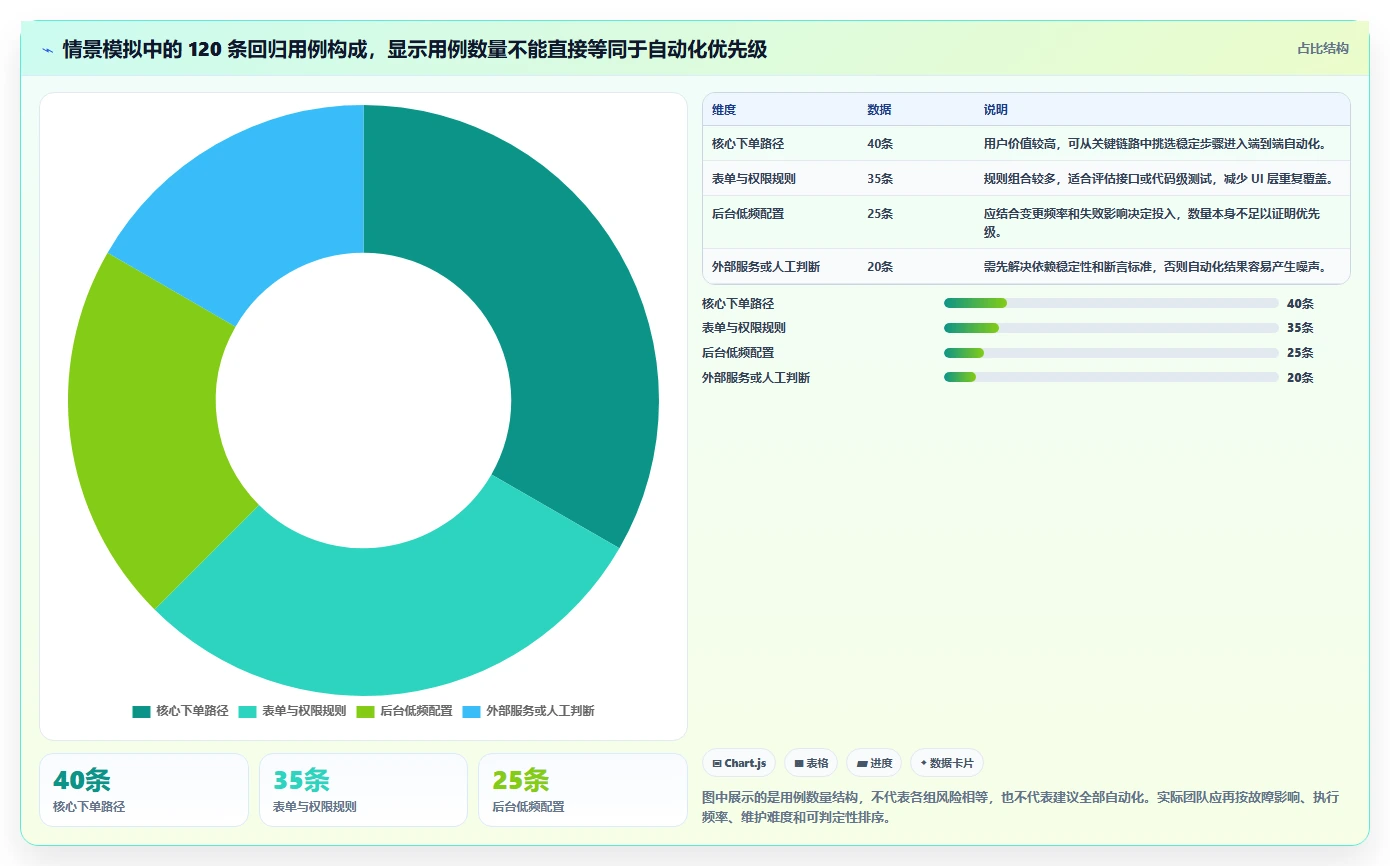Image resolution: width=1390 pixels, height=866 pixels.
Task: Click the 说明 column header
Action: tap(996, 110)
